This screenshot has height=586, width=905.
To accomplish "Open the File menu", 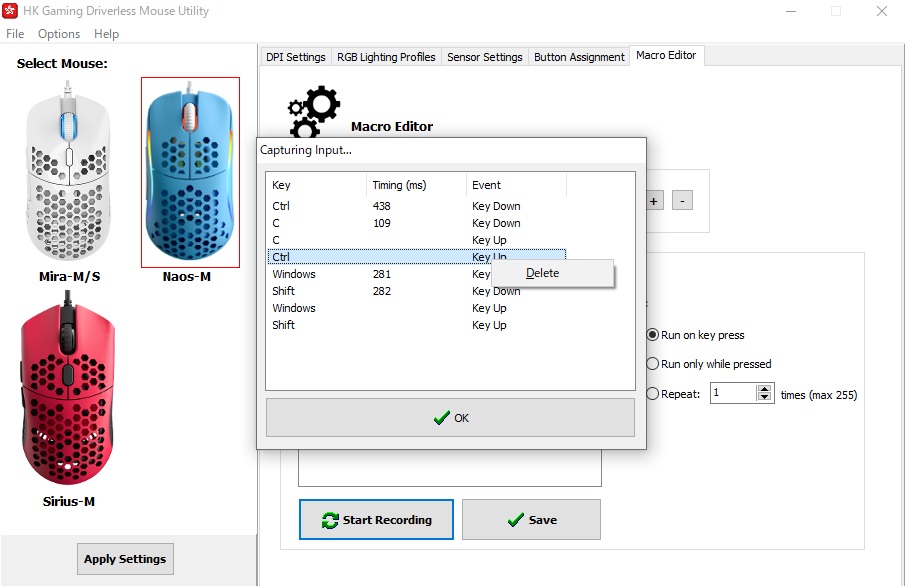I will (15, 34).
